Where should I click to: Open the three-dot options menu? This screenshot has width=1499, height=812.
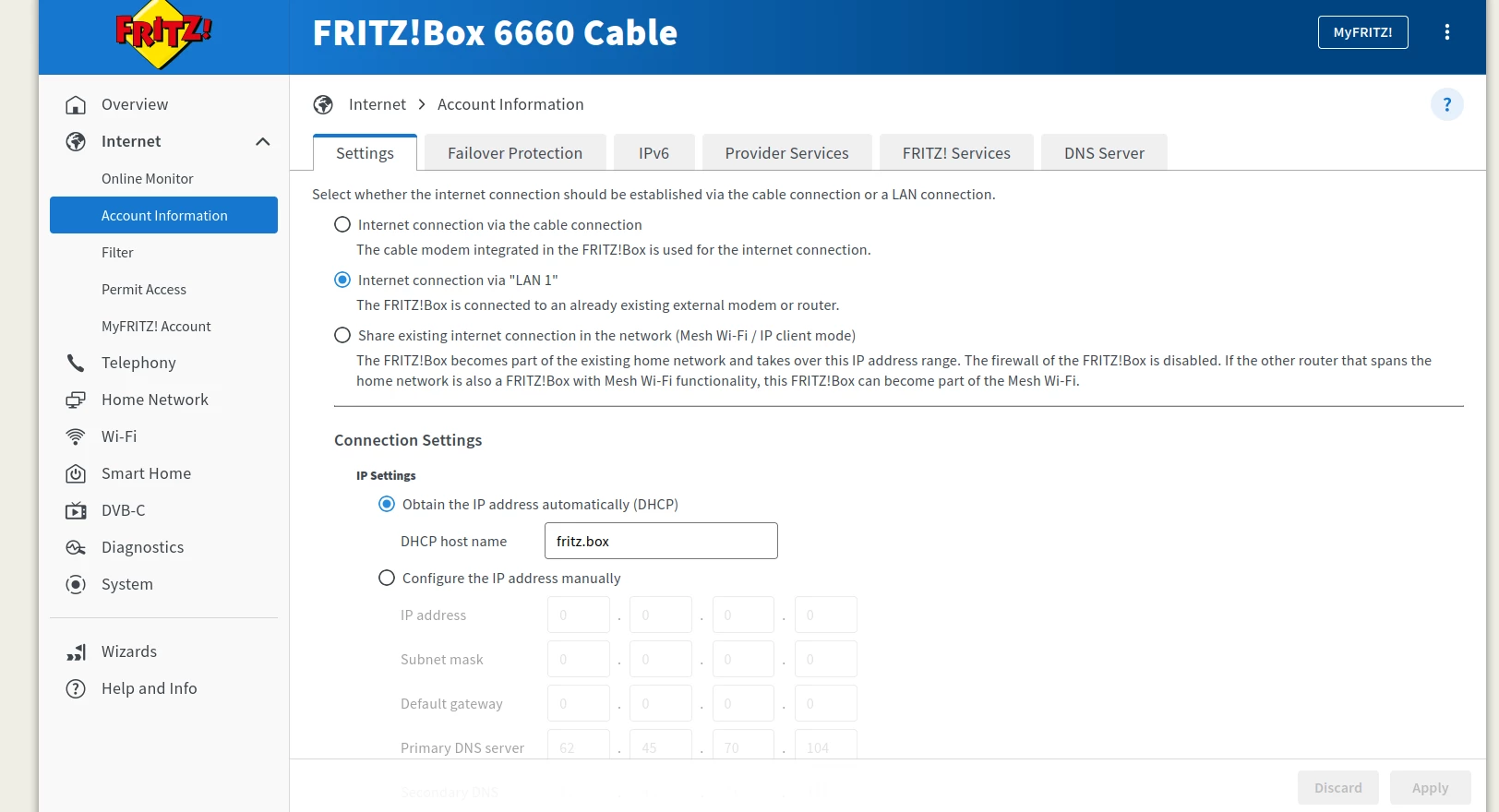point(1446,32)
